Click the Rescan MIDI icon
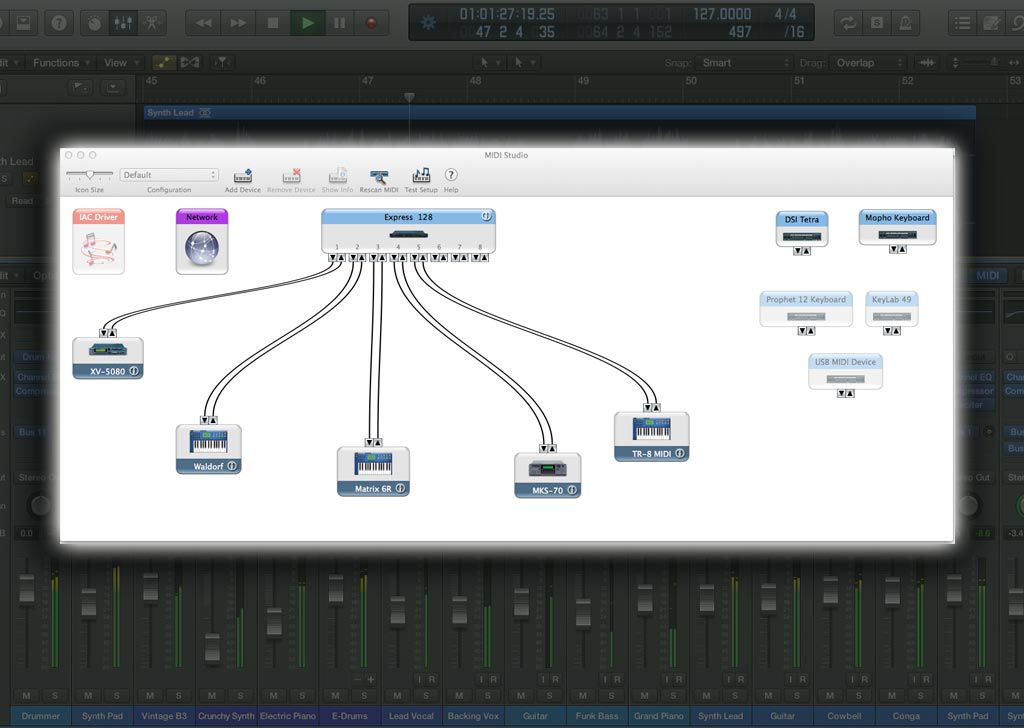The width and height of the screenshot is (1024, 728). click(x=378, y=176)
